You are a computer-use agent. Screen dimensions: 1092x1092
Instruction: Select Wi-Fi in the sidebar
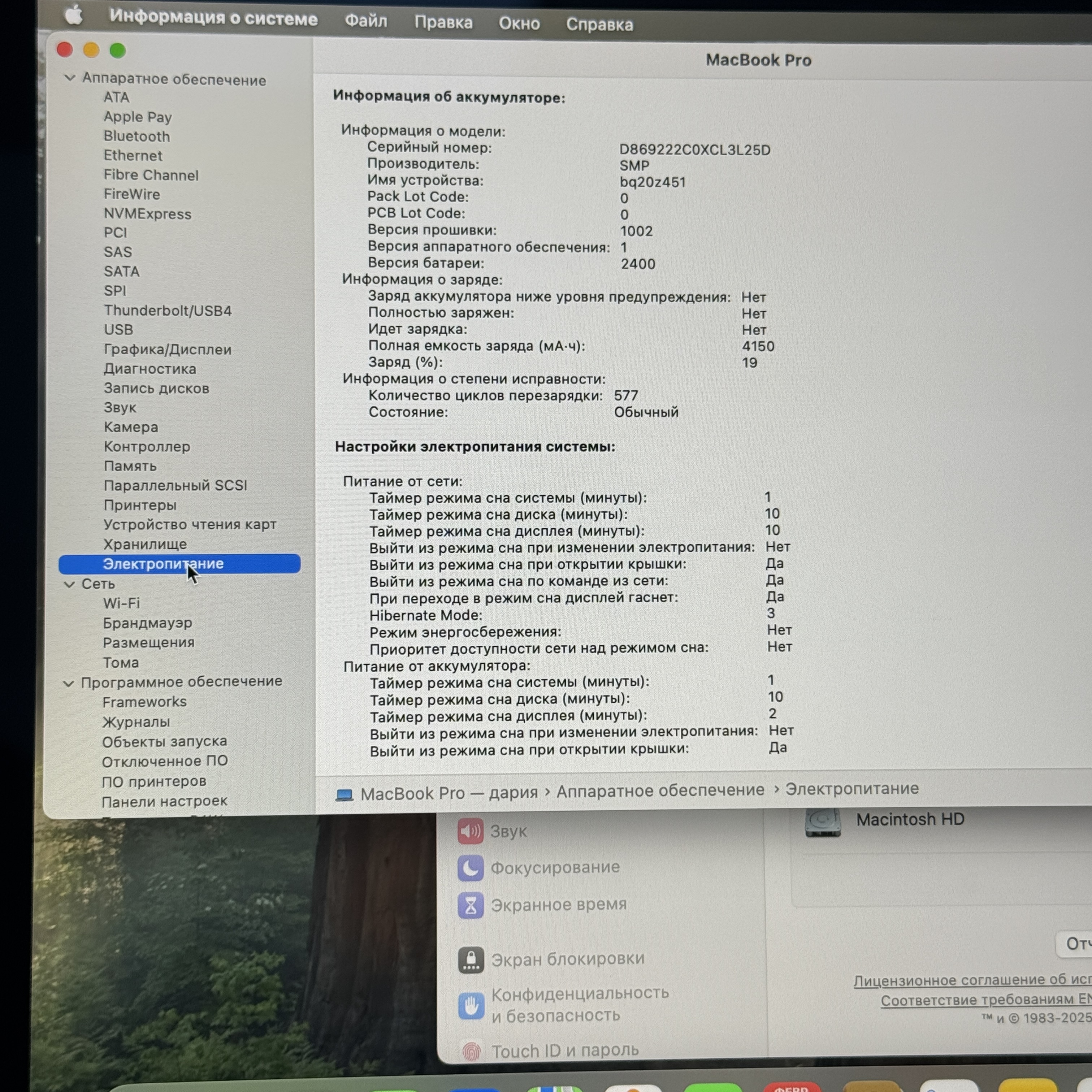122,603
